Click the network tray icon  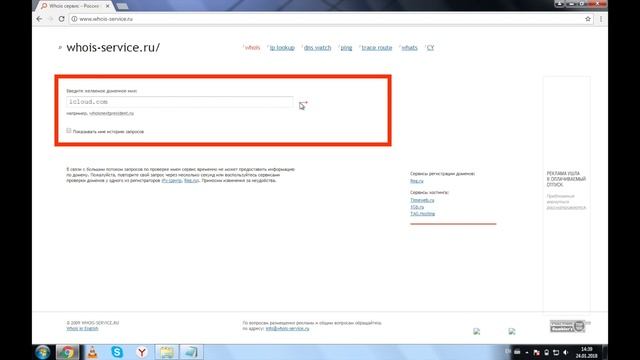[556, 352]
